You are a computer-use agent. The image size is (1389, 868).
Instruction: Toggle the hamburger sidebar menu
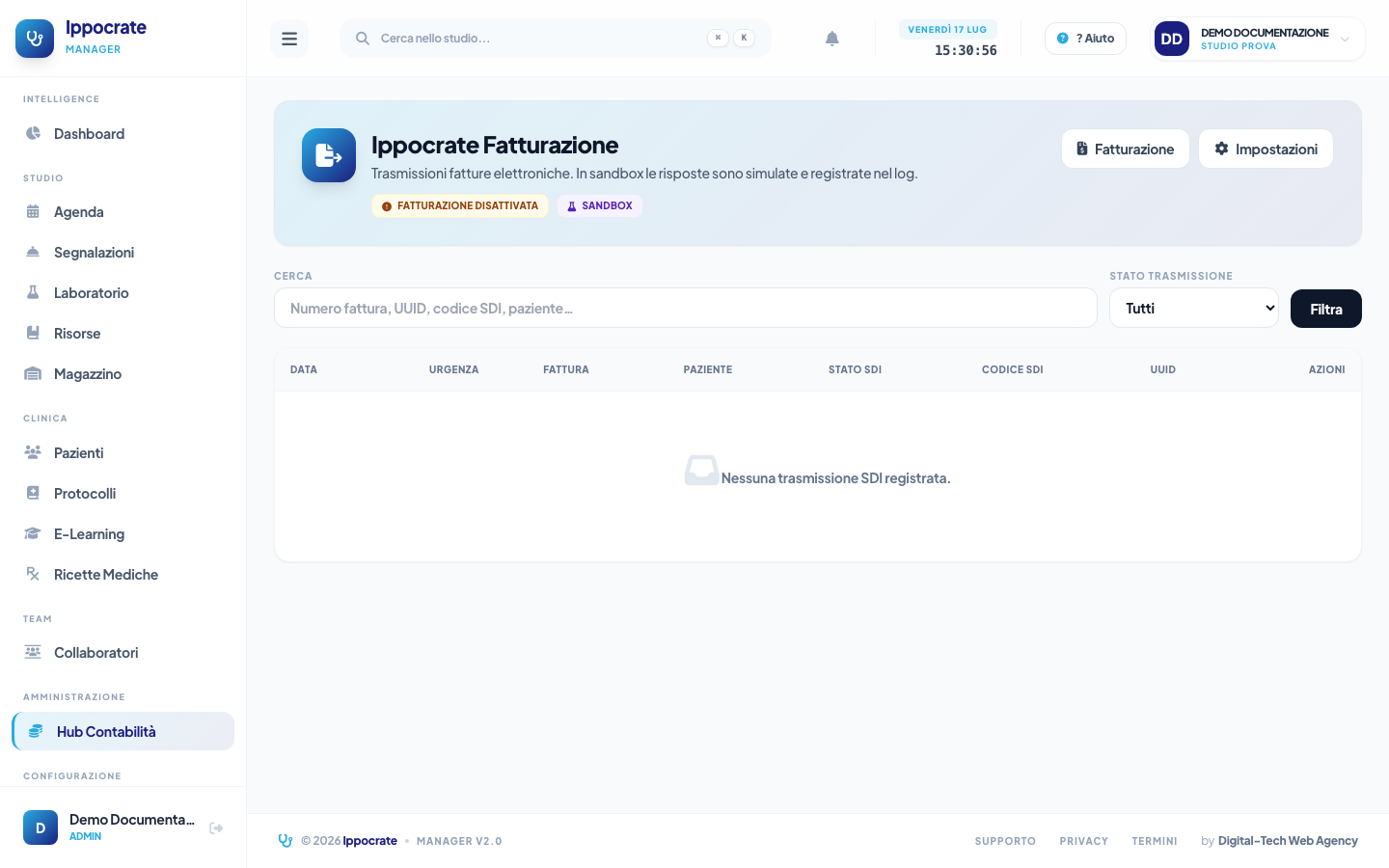[x=289, y=39]
